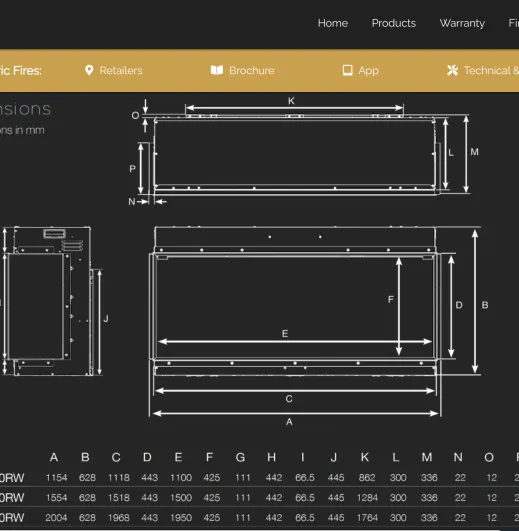Click the top view dimension diagram
The height and width of the screenshot is (531, 519).
pyautogui.click(x=300, y=152)
